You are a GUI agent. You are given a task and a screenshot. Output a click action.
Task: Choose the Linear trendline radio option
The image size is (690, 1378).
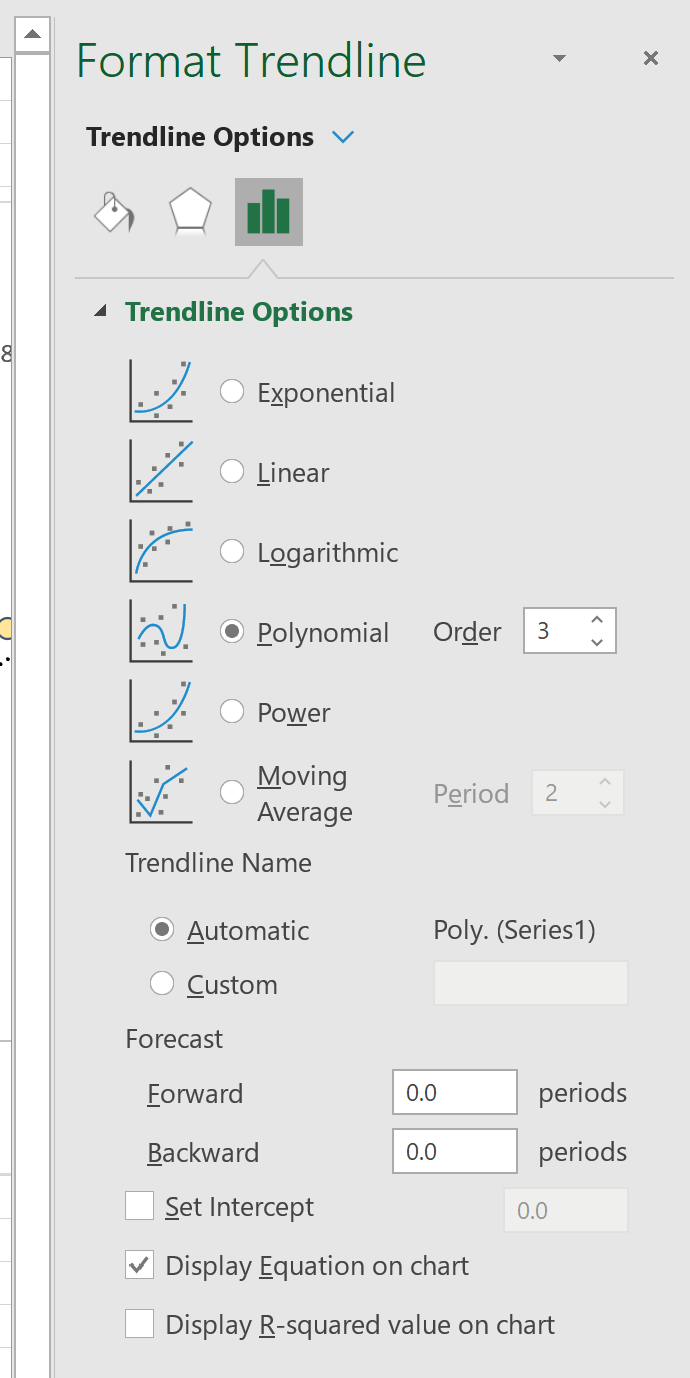pyautogui.click(x=232, y=472)
